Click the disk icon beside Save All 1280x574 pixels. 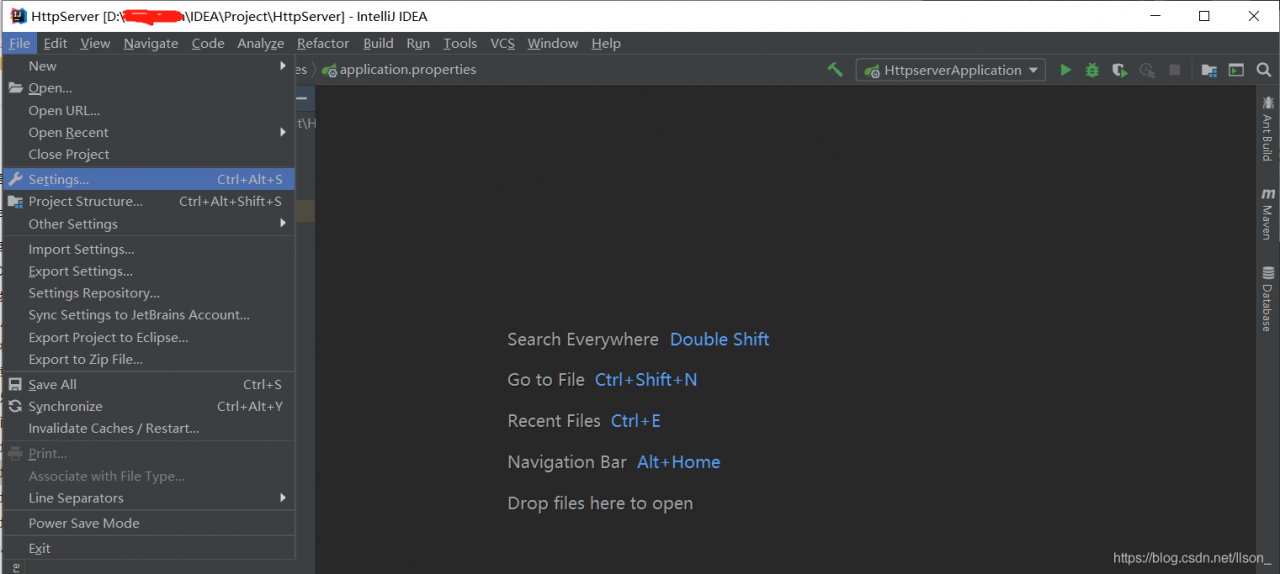(x=15, y=384)
